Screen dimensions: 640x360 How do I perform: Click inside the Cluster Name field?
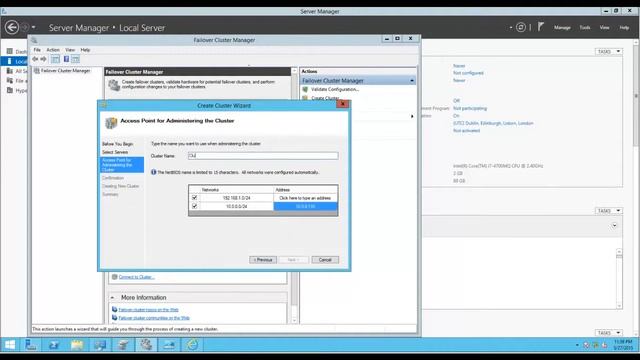[x=263, y=156]
